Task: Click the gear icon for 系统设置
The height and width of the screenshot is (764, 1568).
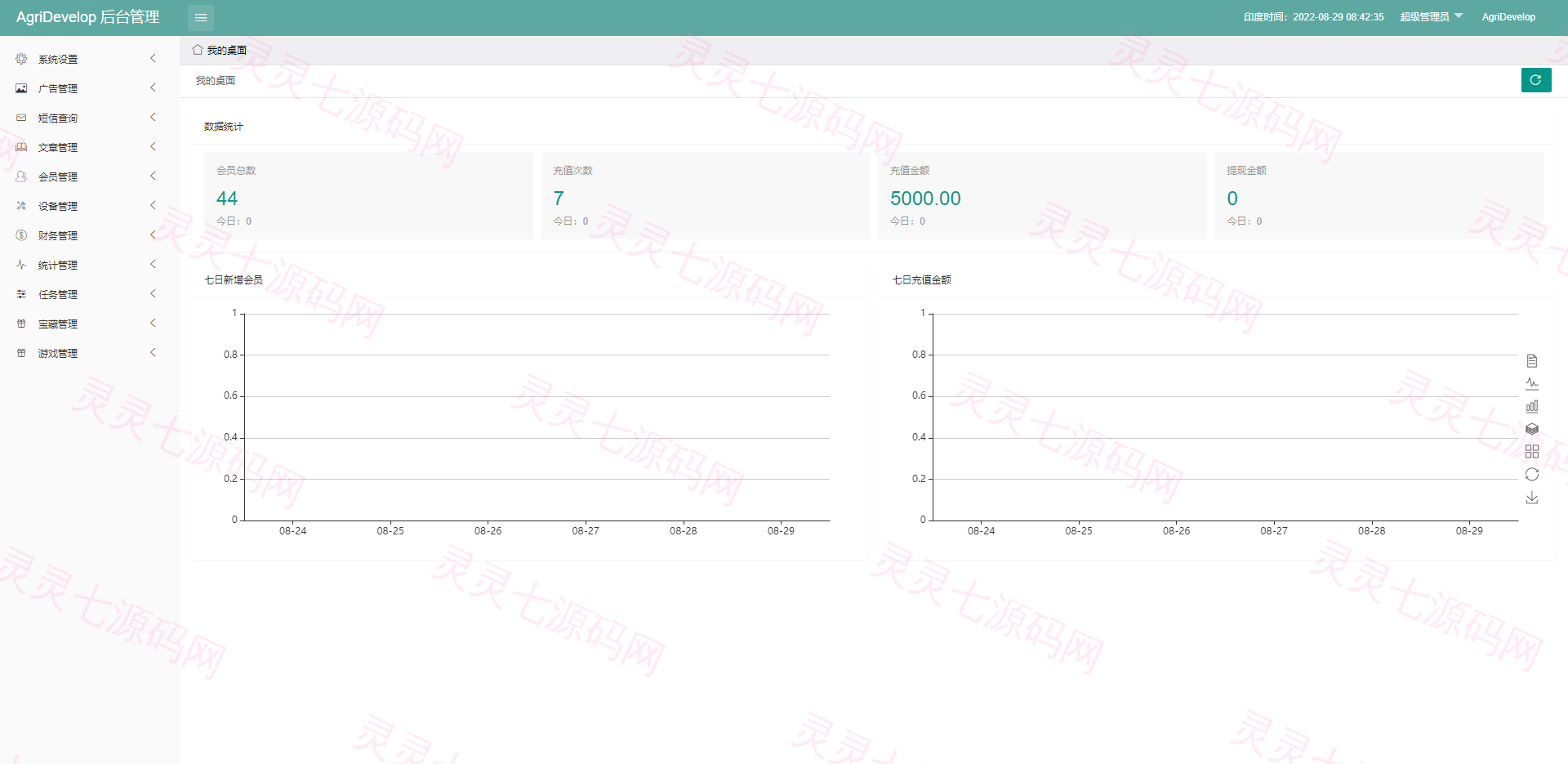Action: pos(21,59)
